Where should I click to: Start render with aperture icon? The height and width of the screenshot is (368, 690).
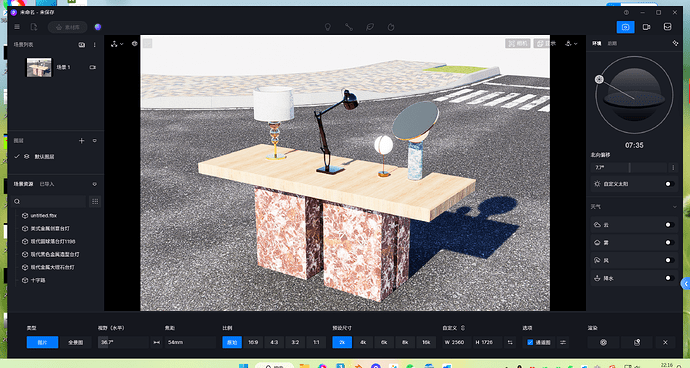(x=603, y=342)
